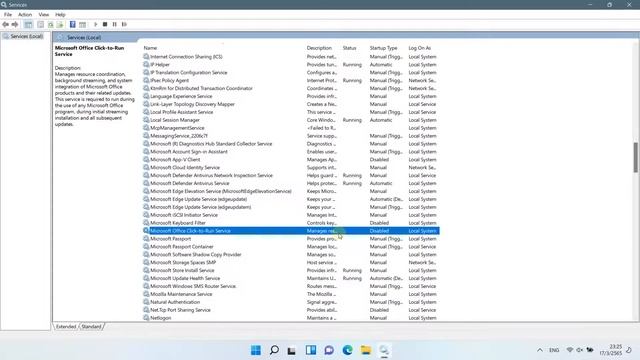This screenshot has height=360, width=640.
Task: Go back with the toolbar Back arrow
Action: point(6,24)
